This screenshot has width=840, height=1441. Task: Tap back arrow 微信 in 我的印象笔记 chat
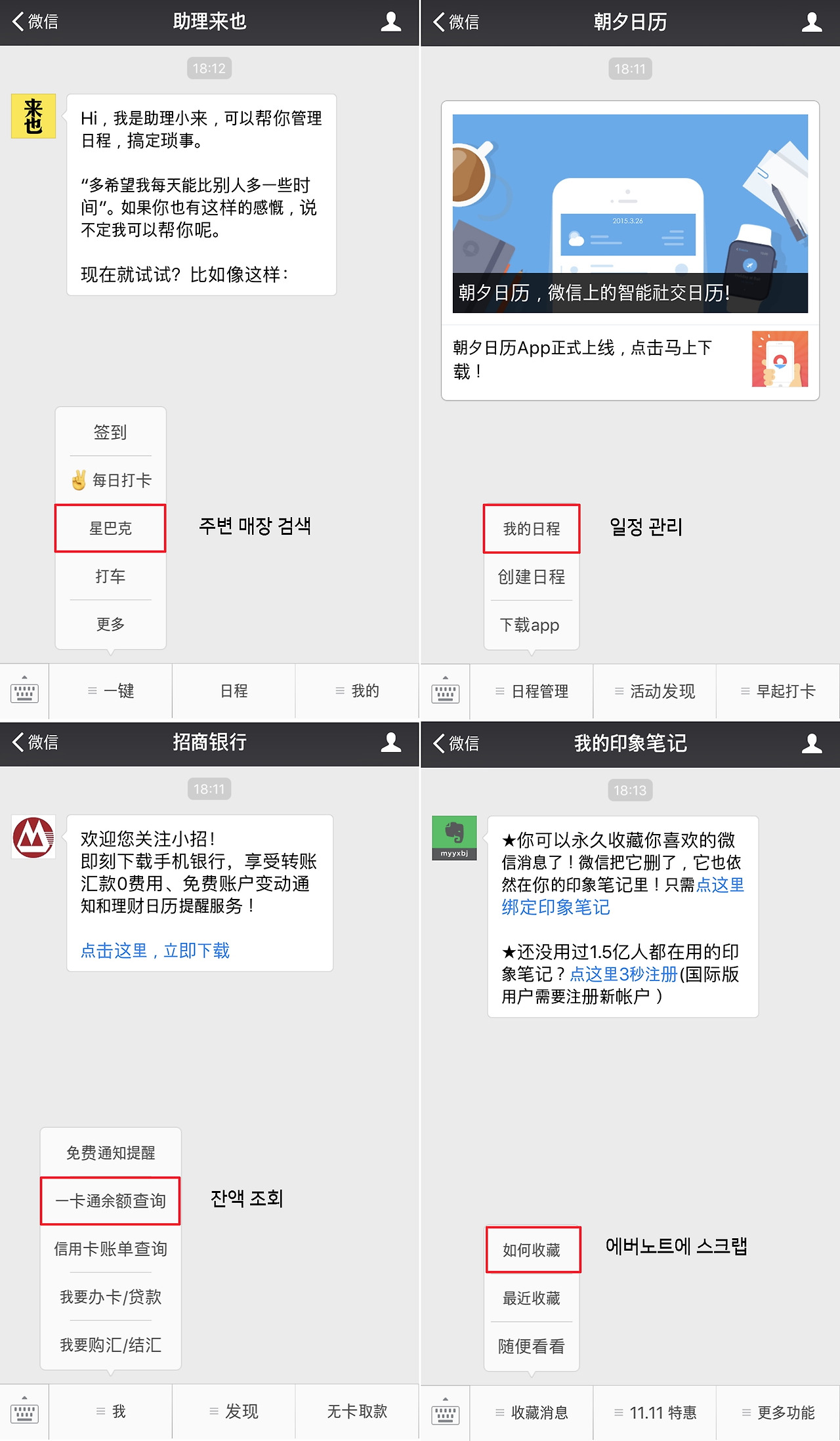(456, 743)
